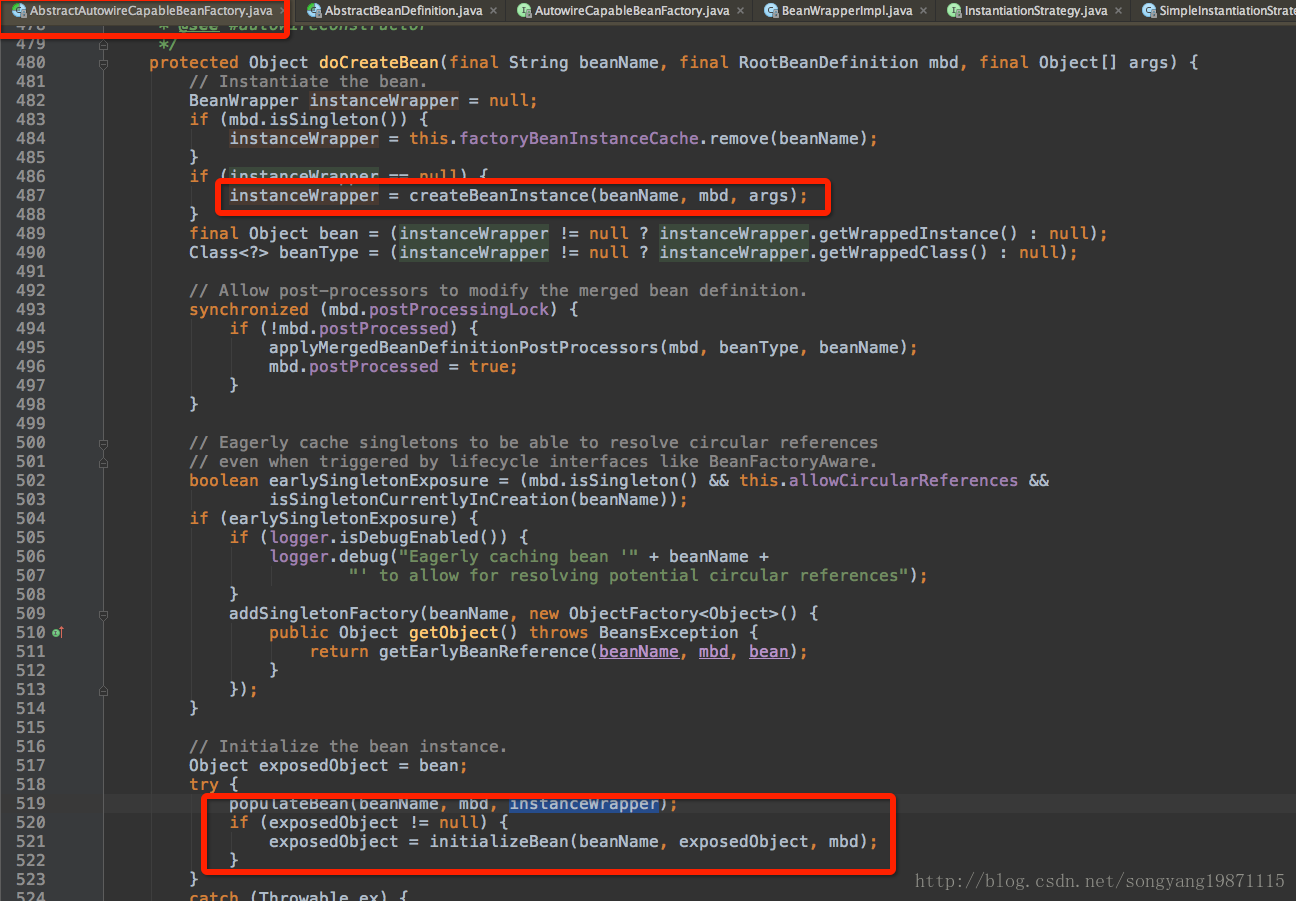Collapse the doCreateBean method fold at line 480
This screenshot has width=1296, height=901.
[x=104, y=62]
